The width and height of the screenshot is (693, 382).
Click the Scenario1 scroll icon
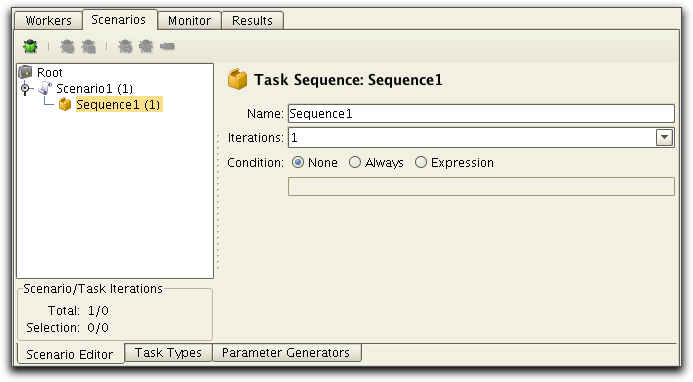click(x=45, y=88)
